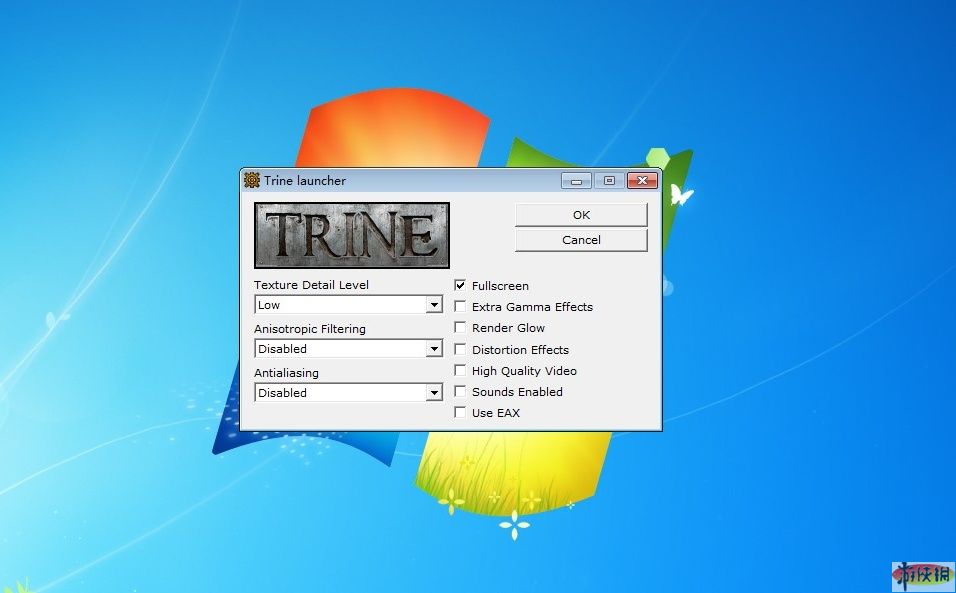Click the watermark logo in desktop corner
Image resolution: width=956 pixels, height=593 pixels.
pyautogui.click(x=923, y=575)
